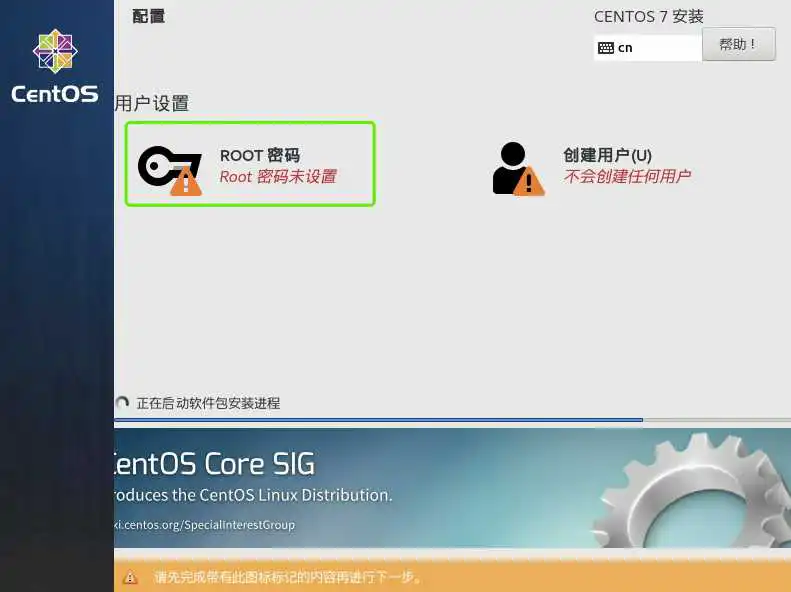Viewport: 791px width, 592px height.
Task: Click the keyboard layout icon
Action: pos(605,48)
